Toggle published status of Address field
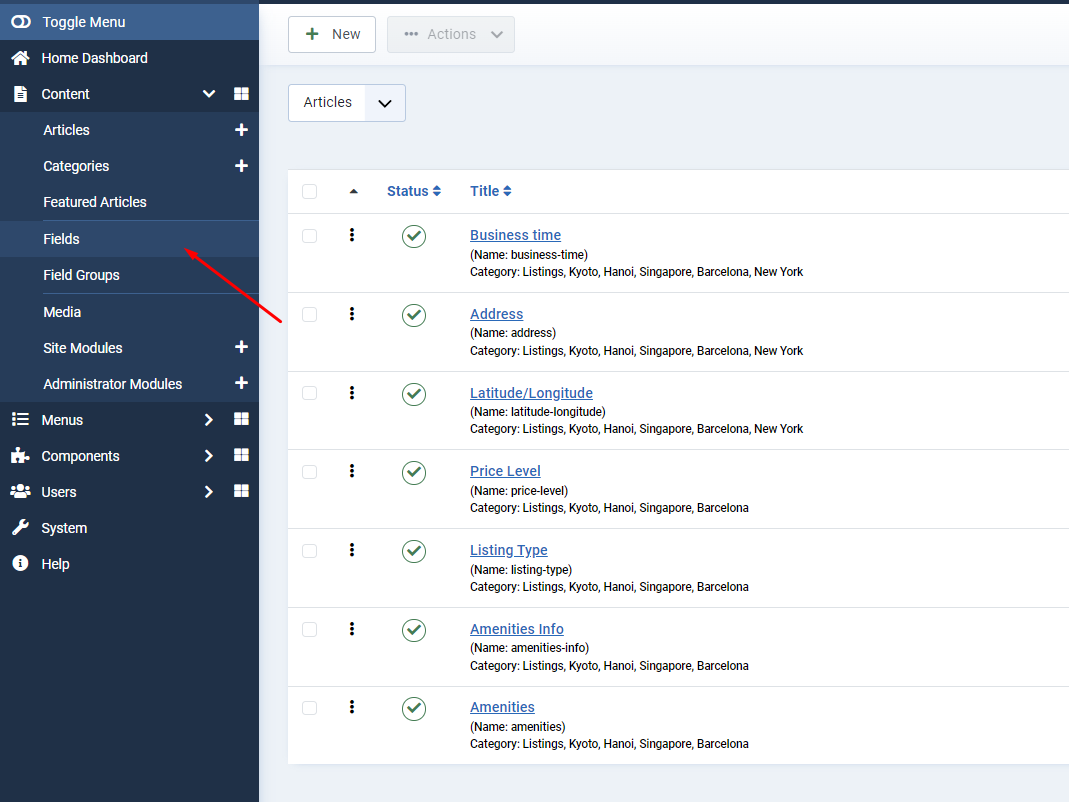 point(414,315)
